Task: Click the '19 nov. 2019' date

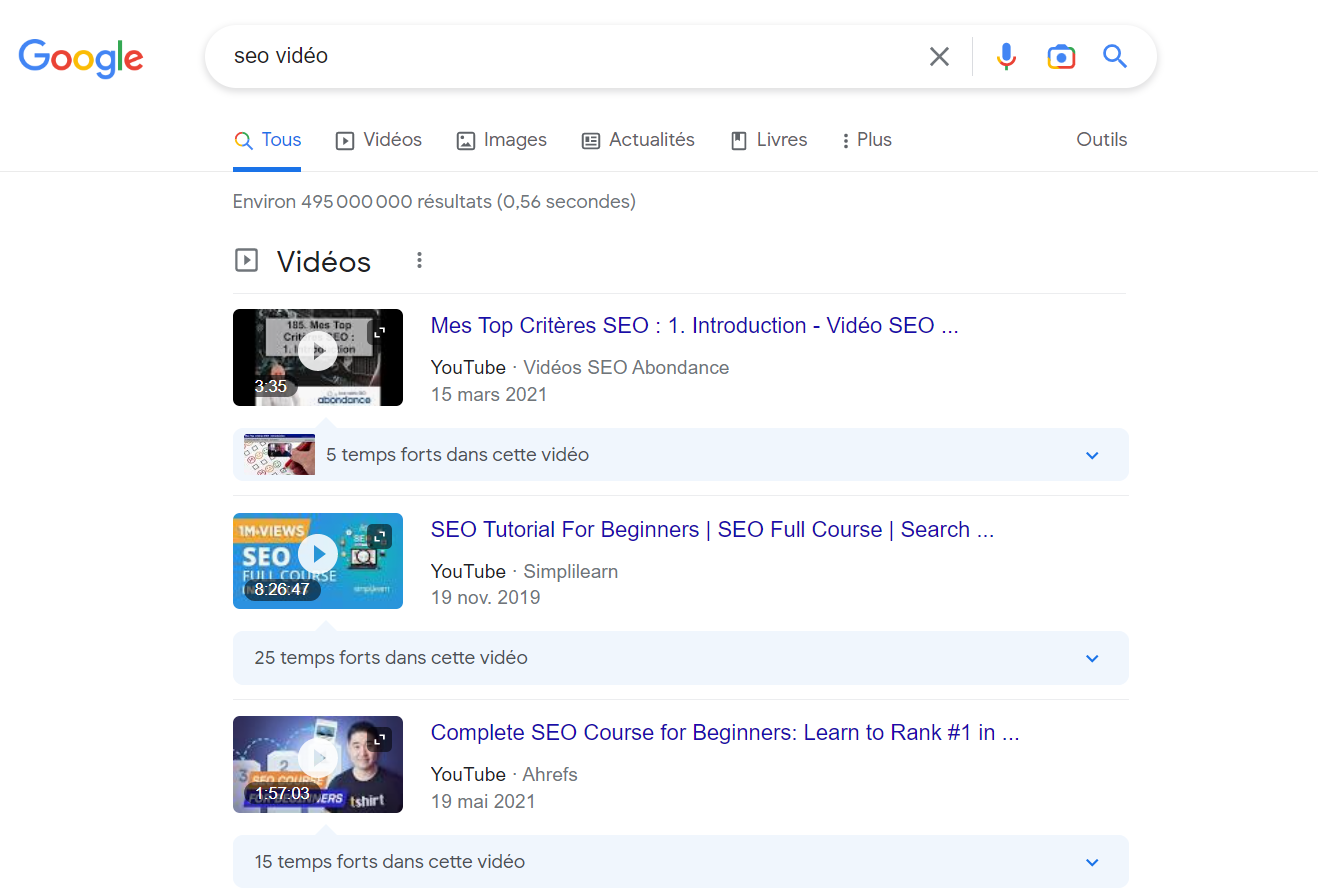Action: pyautogui.click(x=486, y=598)
